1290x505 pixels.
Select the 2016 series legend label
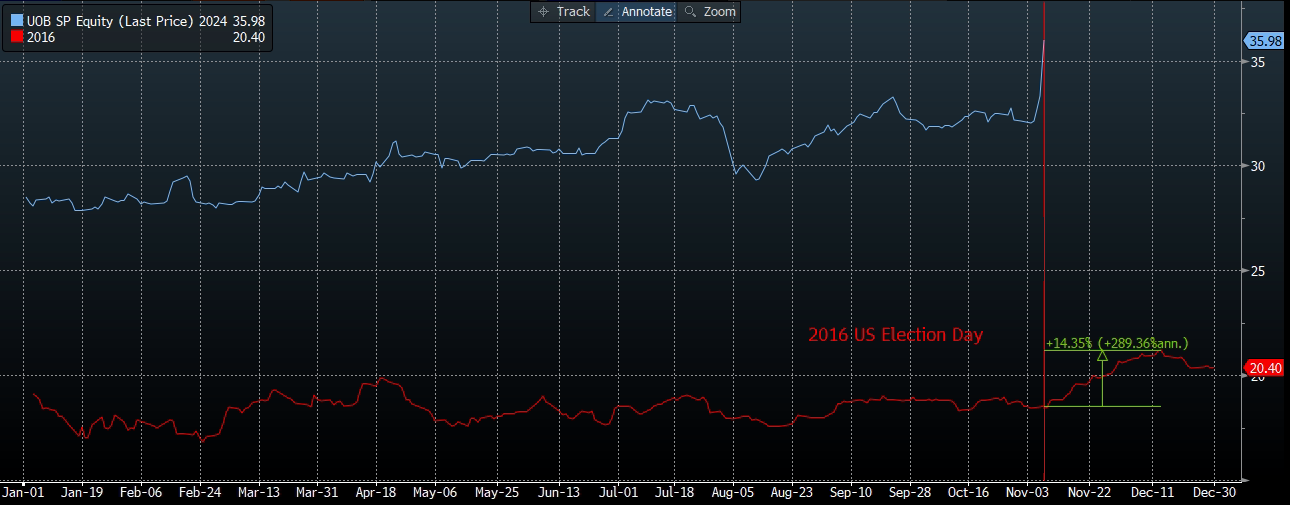(41, 37)
